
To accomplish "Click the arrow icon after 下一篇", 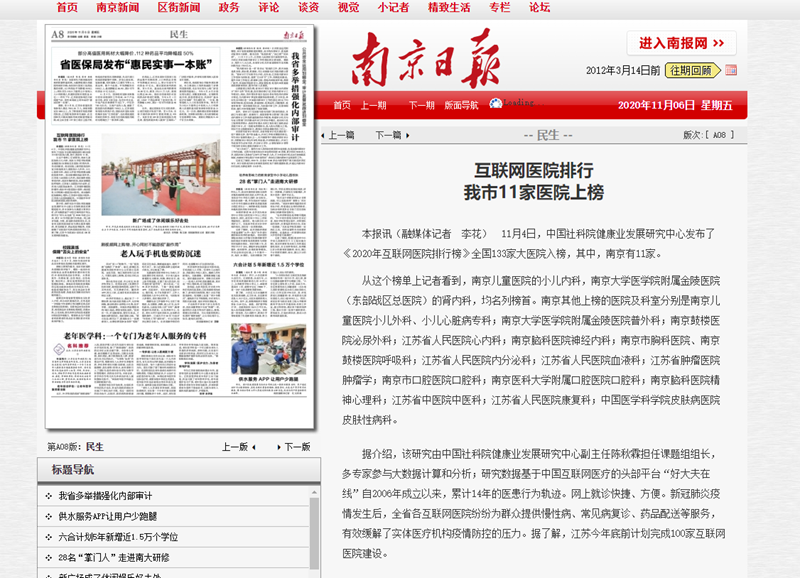I will click(408, 135).
